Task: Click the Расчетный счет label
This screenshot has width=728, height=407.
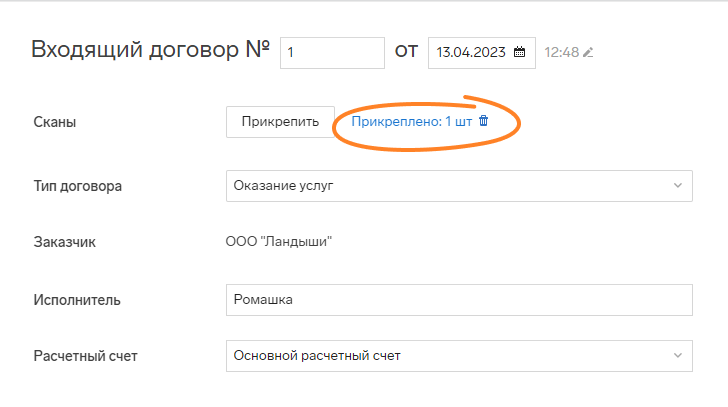Action: coord(85,356)
